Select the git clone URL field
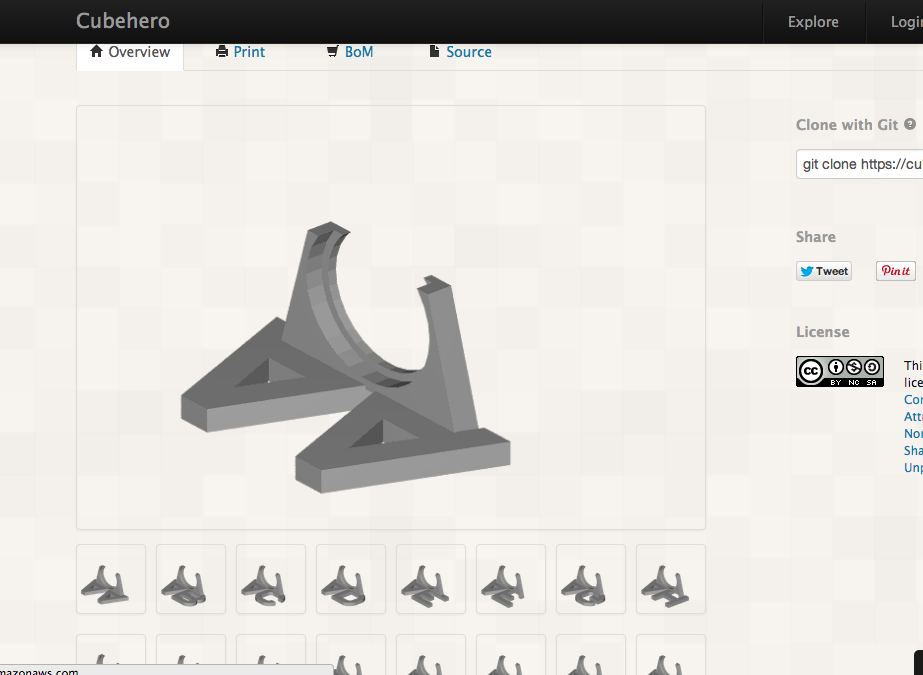This screenshot has width=923, height=675. [860, 164]
